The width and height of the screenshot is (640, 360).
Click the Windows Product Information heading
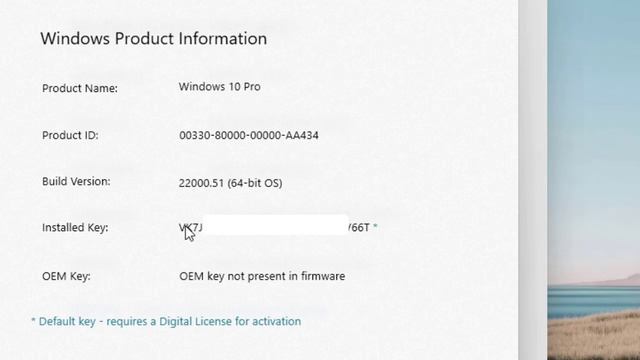(x=153, y=39)
